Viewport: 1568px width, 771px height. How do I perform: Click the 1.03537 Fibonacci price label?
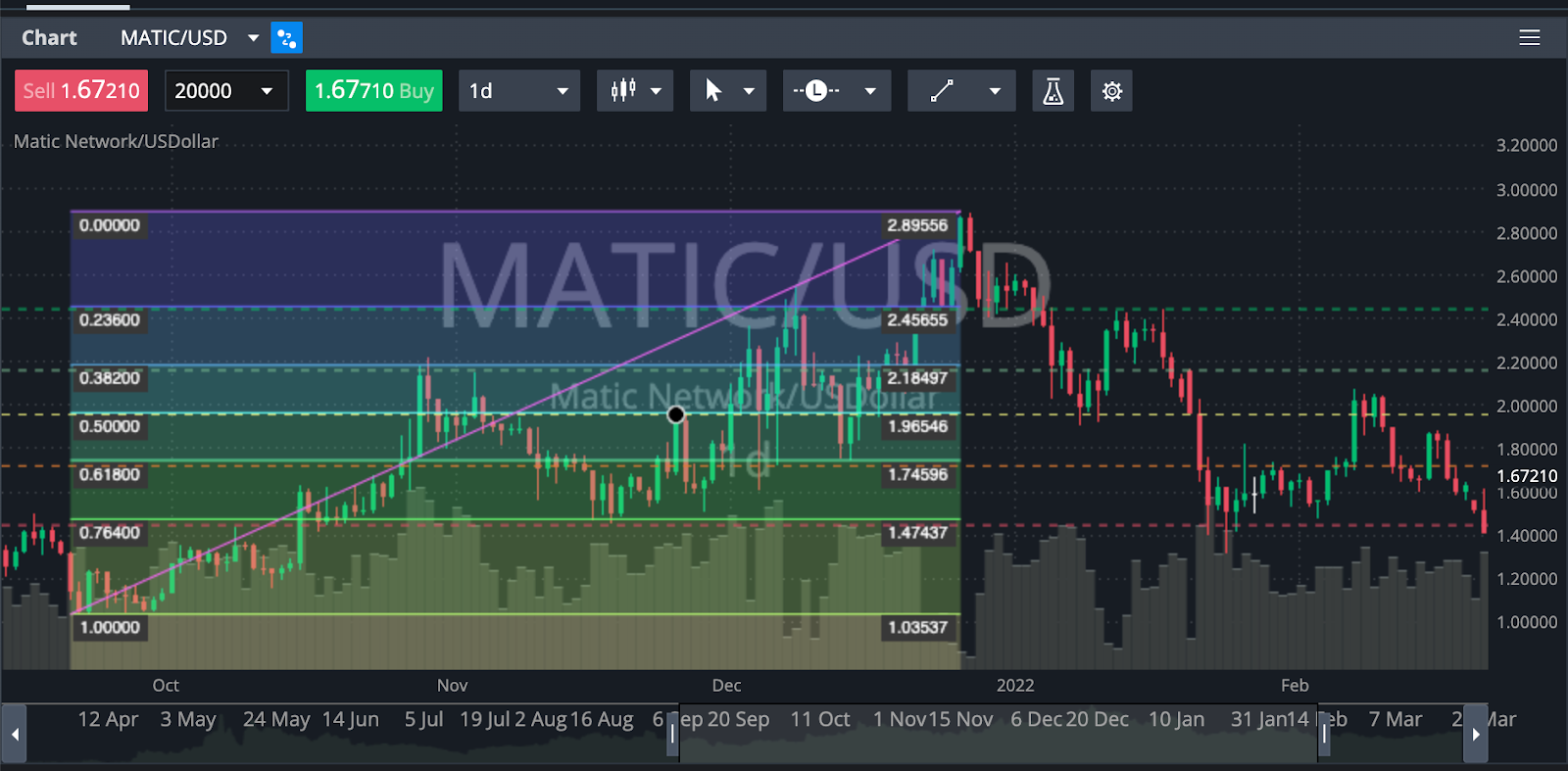[x=918, y=627]
